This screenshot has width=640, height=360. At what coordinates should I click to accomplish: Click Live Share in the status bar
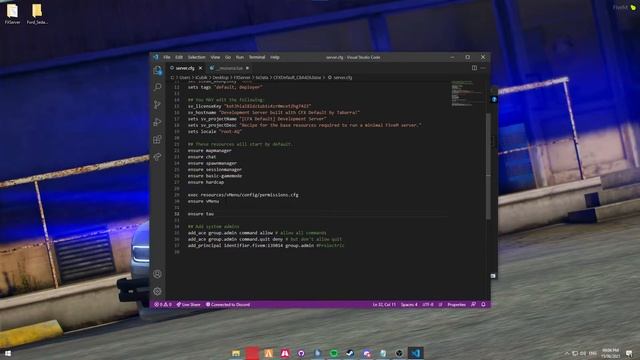pos(189,304)
